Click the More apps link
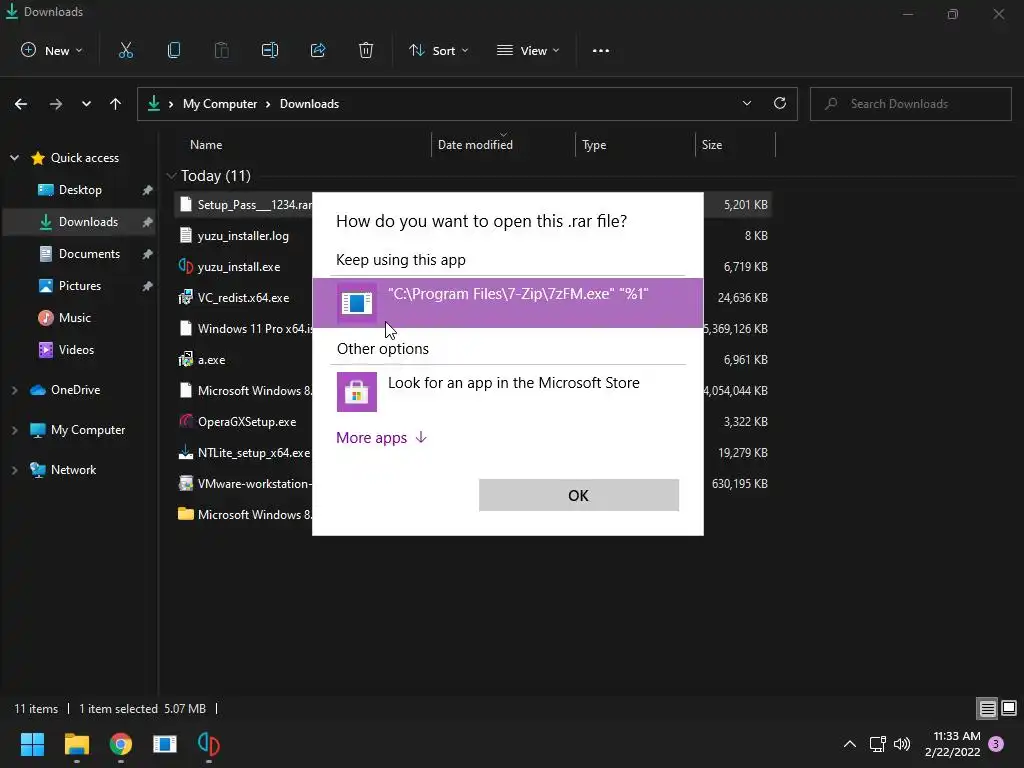The height and width of the screenshot is (768, 1024). coord(381,438)
